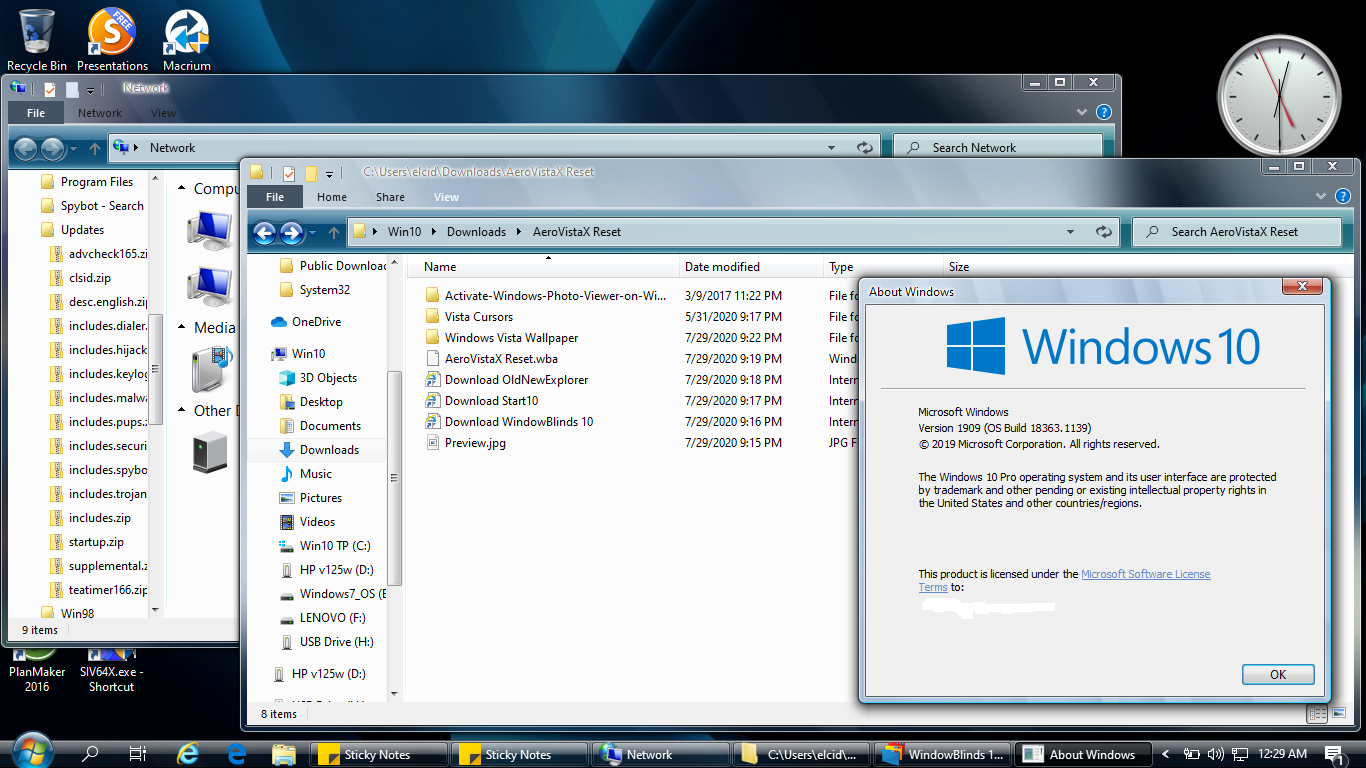Open Share ribbon tab
1366x768 pixels.
coord(390,197)
